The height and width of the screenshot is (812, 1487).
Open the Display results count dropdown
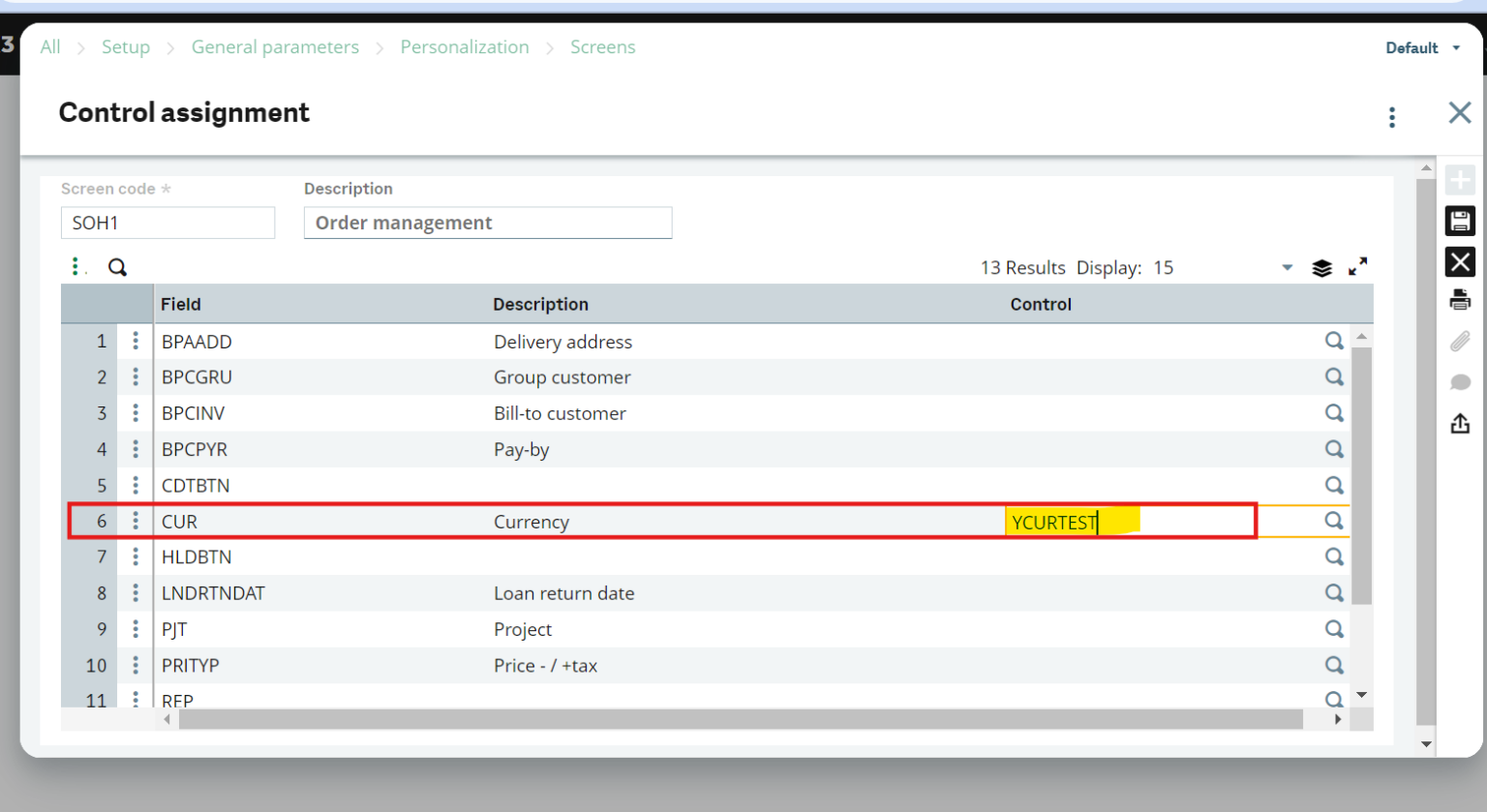(1288, 267)
